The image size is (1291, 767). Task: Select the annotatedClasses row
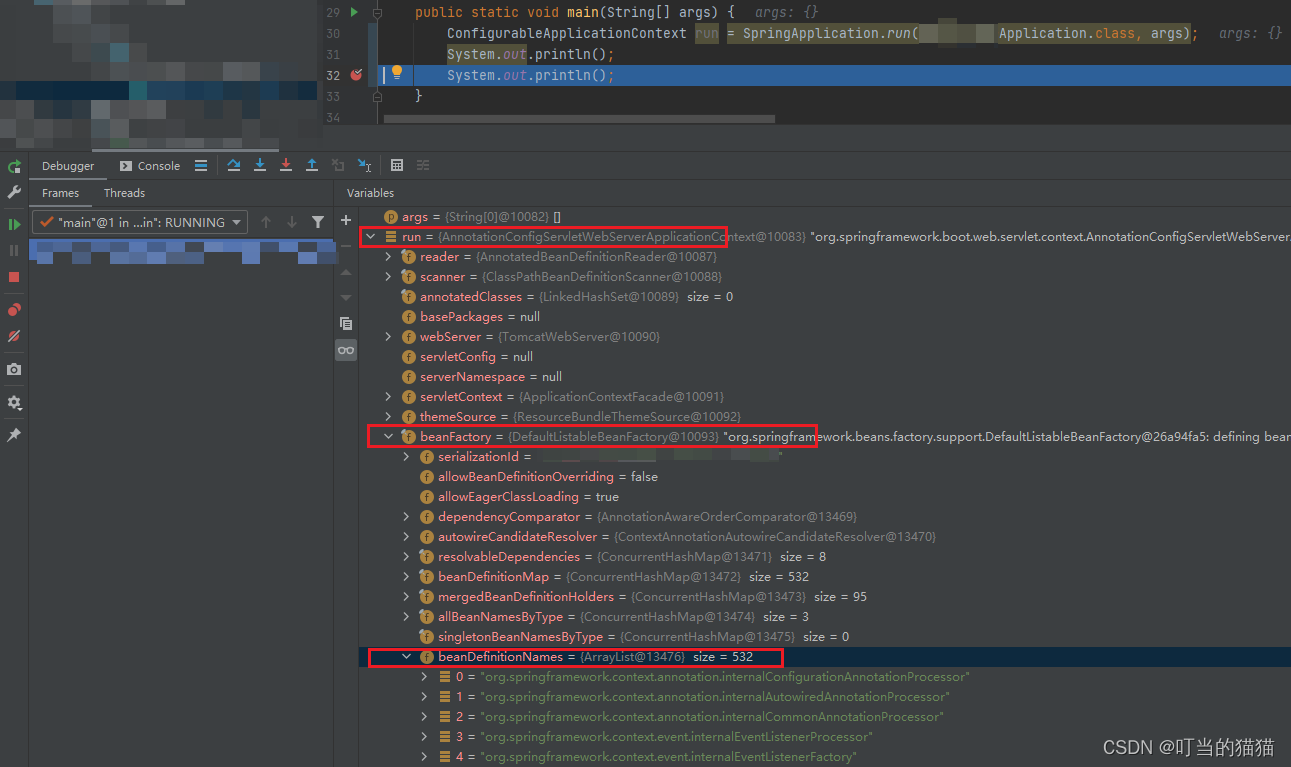pos(825,297)
